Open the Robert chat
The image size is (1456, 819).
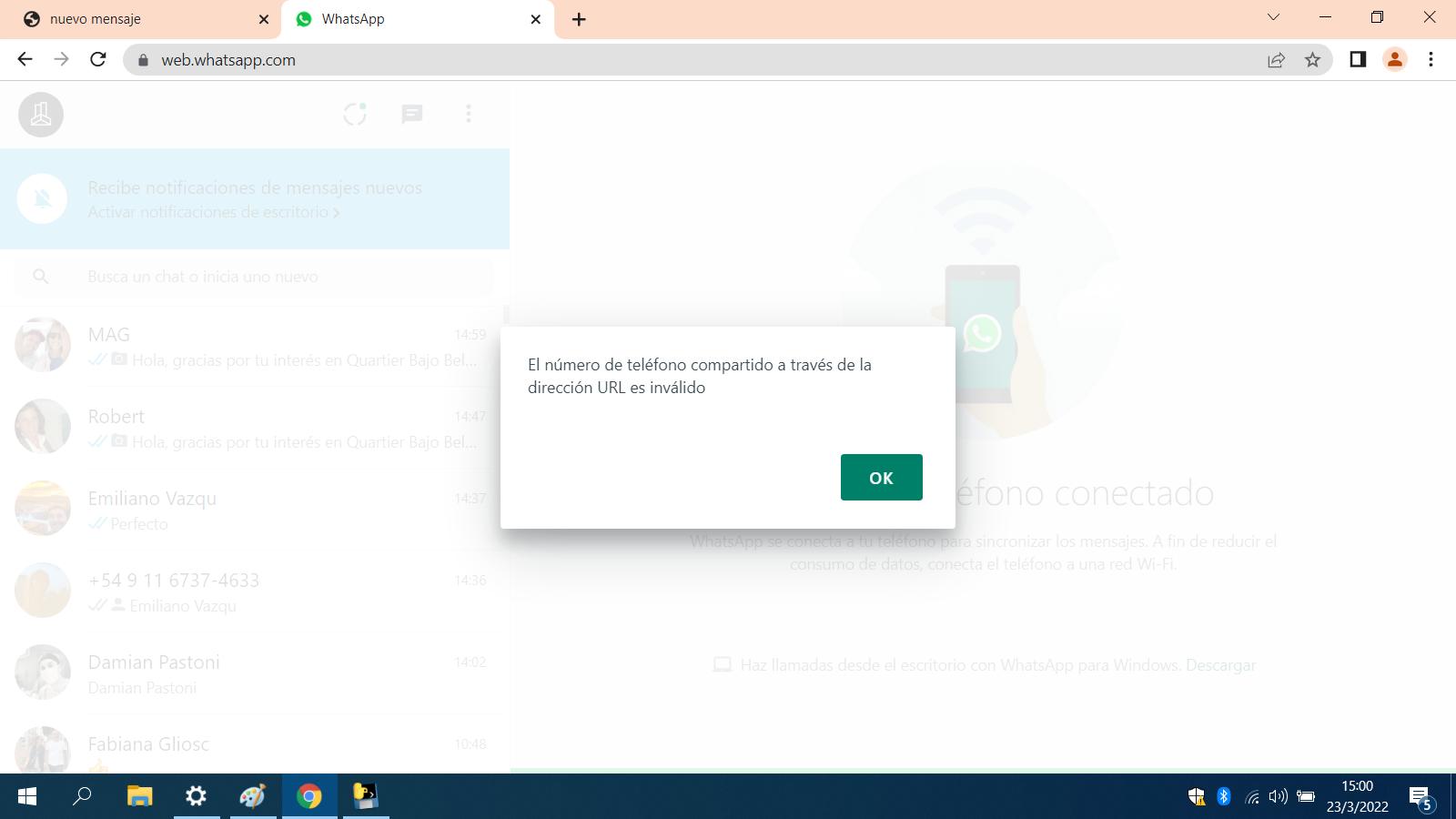click(255, 427)
